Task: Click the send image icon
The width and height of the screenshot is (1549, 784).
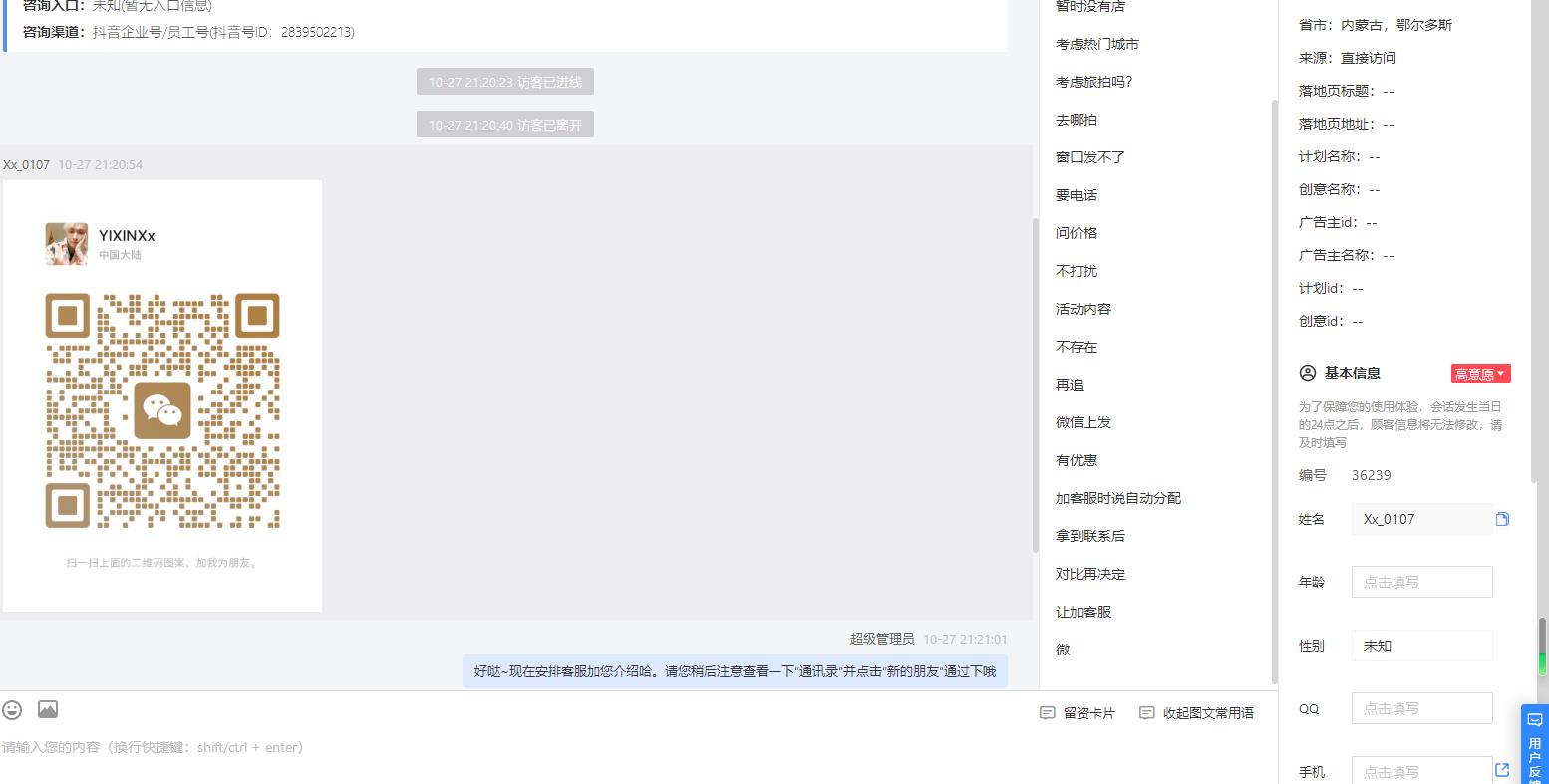Action: click(48, 709)
